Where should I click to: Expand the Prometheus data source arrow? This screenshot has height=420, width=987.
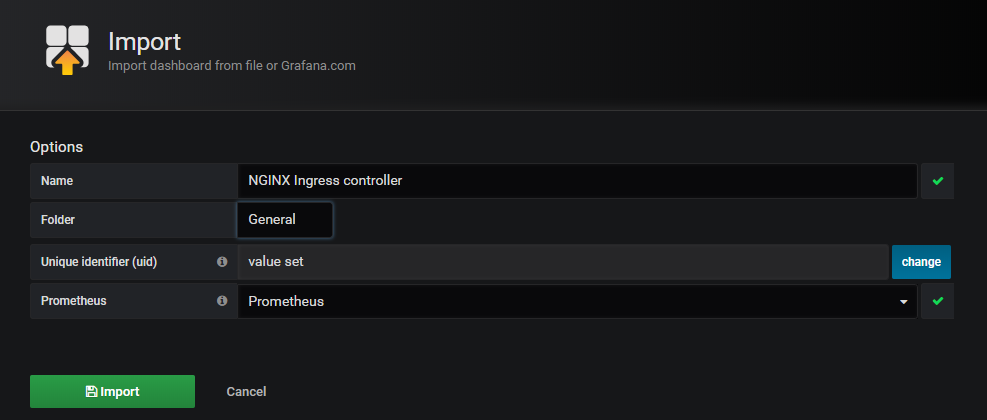pyautogui.click(x=904, y=302)
